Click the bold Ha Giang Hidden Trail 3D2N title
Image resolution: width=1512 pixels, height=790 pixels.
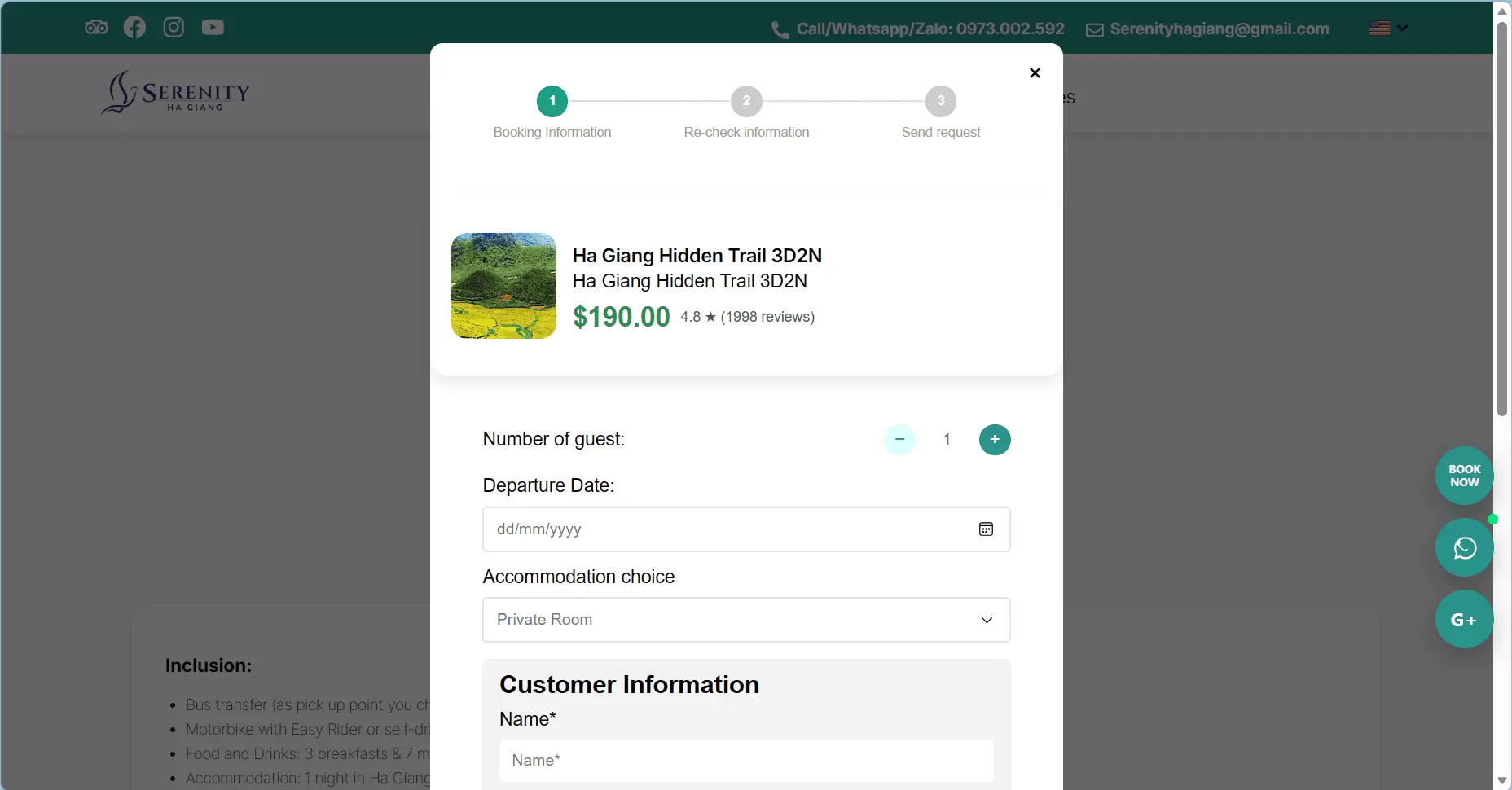697,256
